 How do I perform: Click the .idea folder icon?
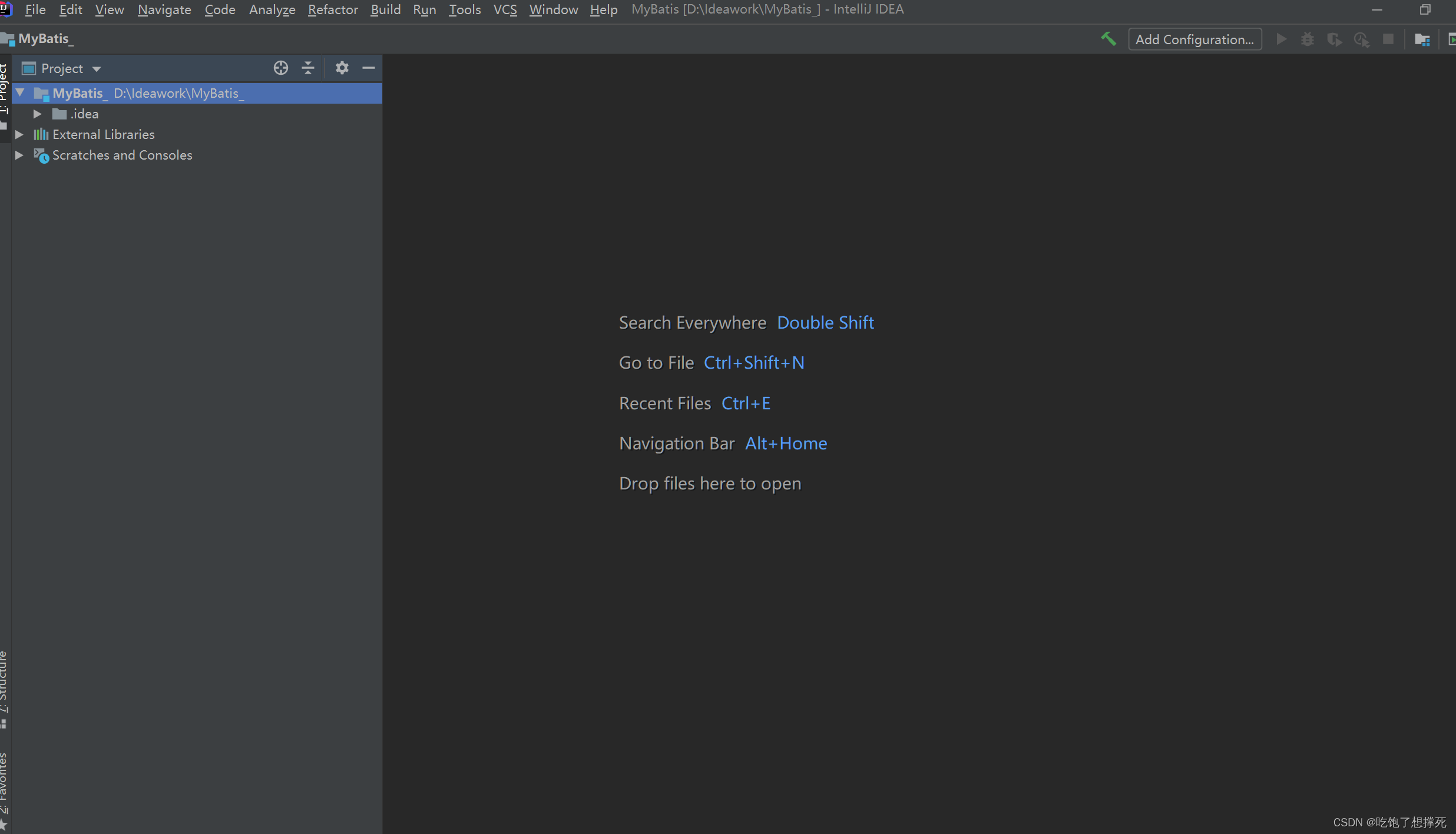(x=59, y=114)
